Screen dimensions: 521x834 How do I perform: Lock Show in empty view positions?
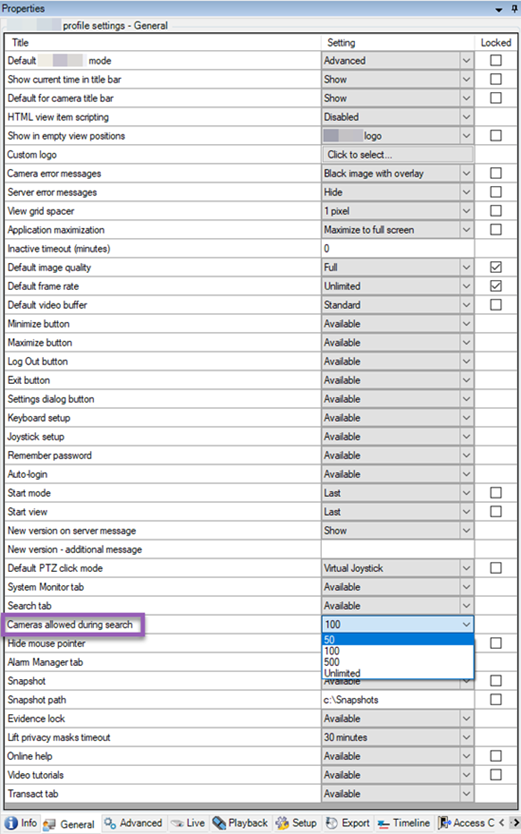(x=495, y=136)
